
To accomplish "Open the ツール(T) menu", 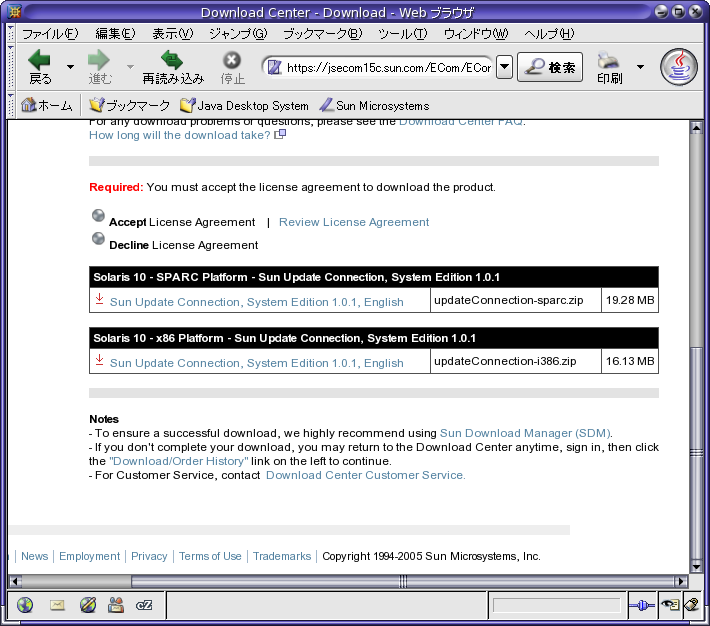I will (x=403, y=34).
